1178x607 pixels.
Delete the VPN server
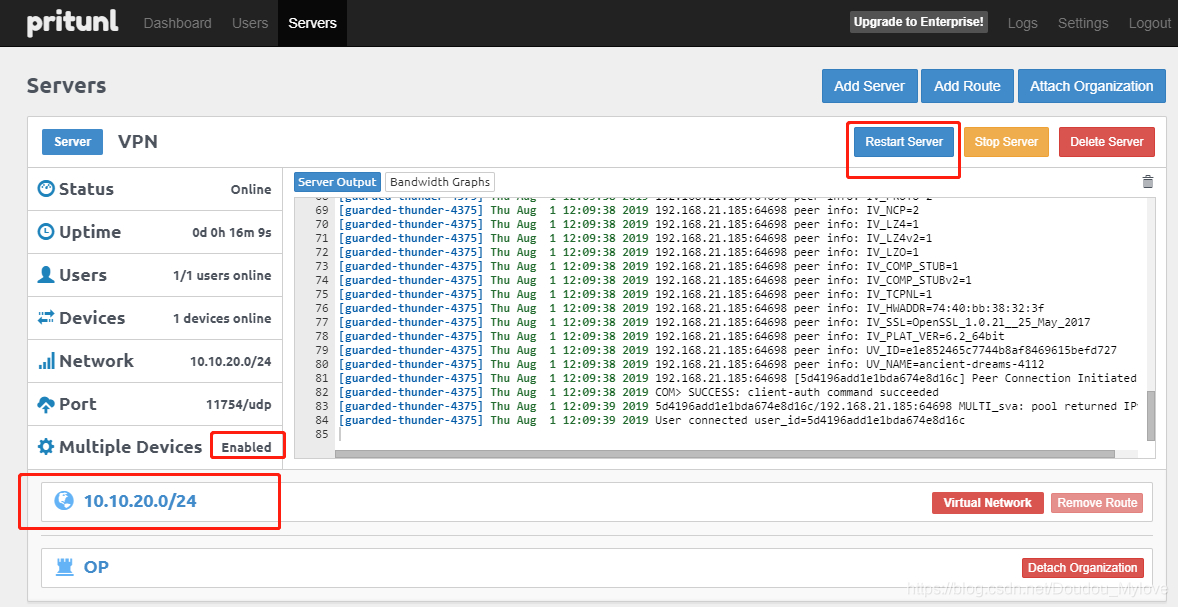coord(1107,142)
